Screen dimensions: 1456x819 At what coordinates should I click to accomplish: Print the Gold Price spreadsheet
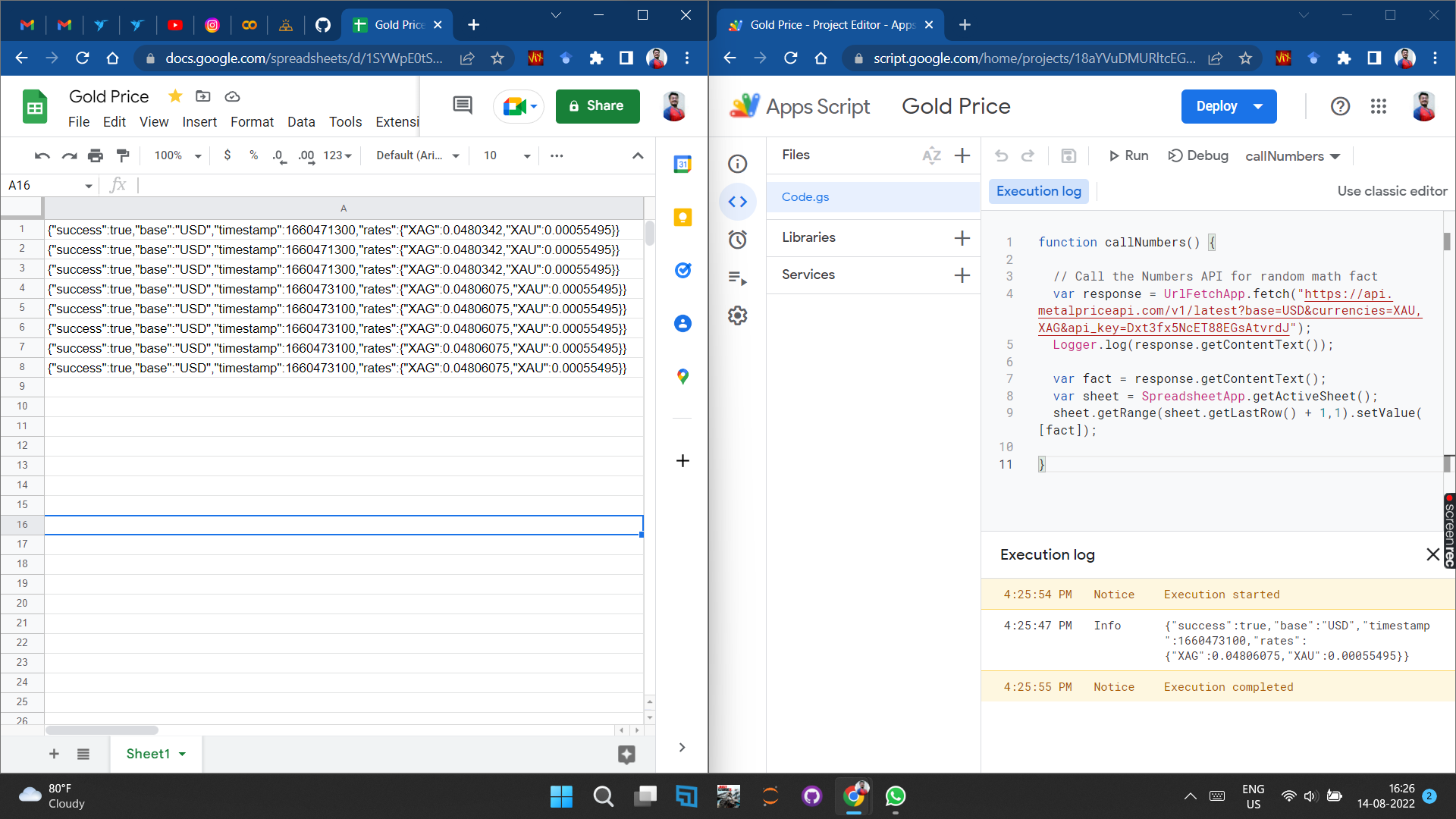pos(96,155)
